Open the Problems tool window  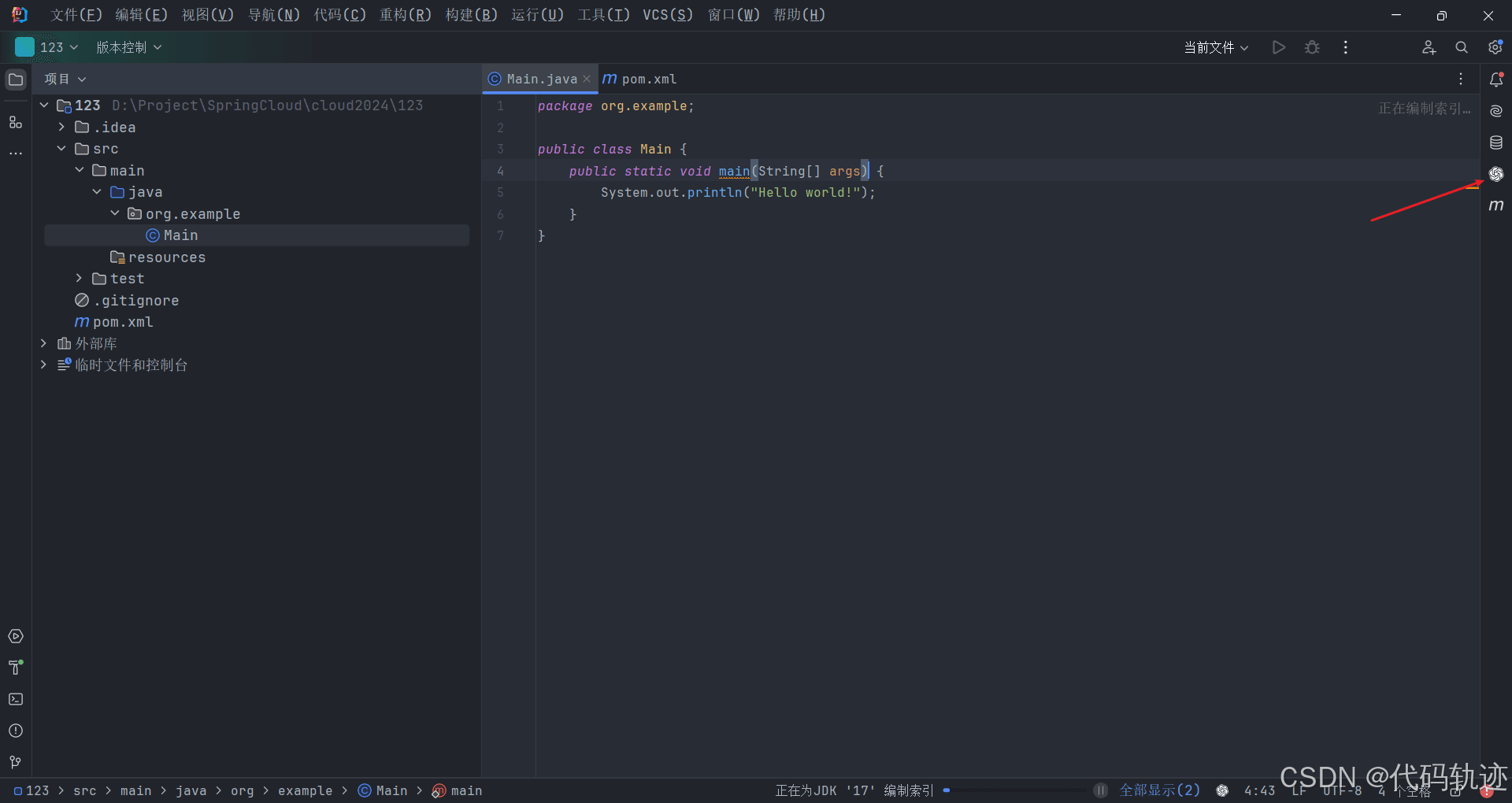point(16,731)
